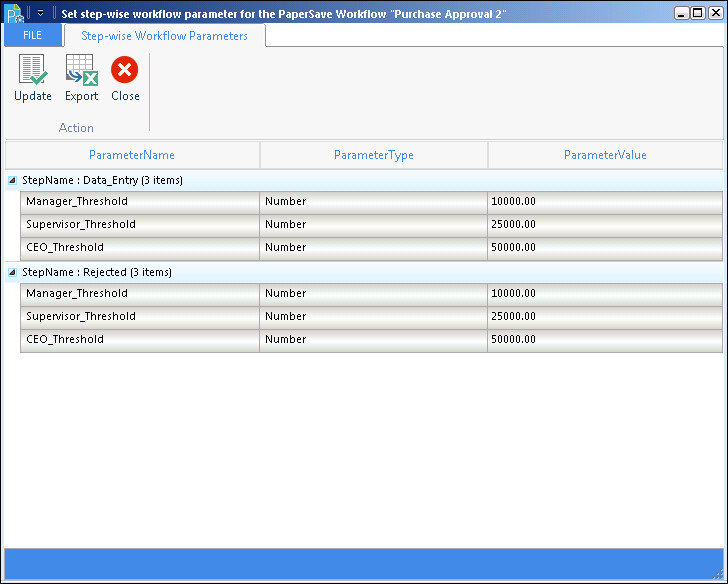Viewport: 728px width, 584px height.
Task: Edit the 50000.00 value in Data_Entry
Action: 605,247
